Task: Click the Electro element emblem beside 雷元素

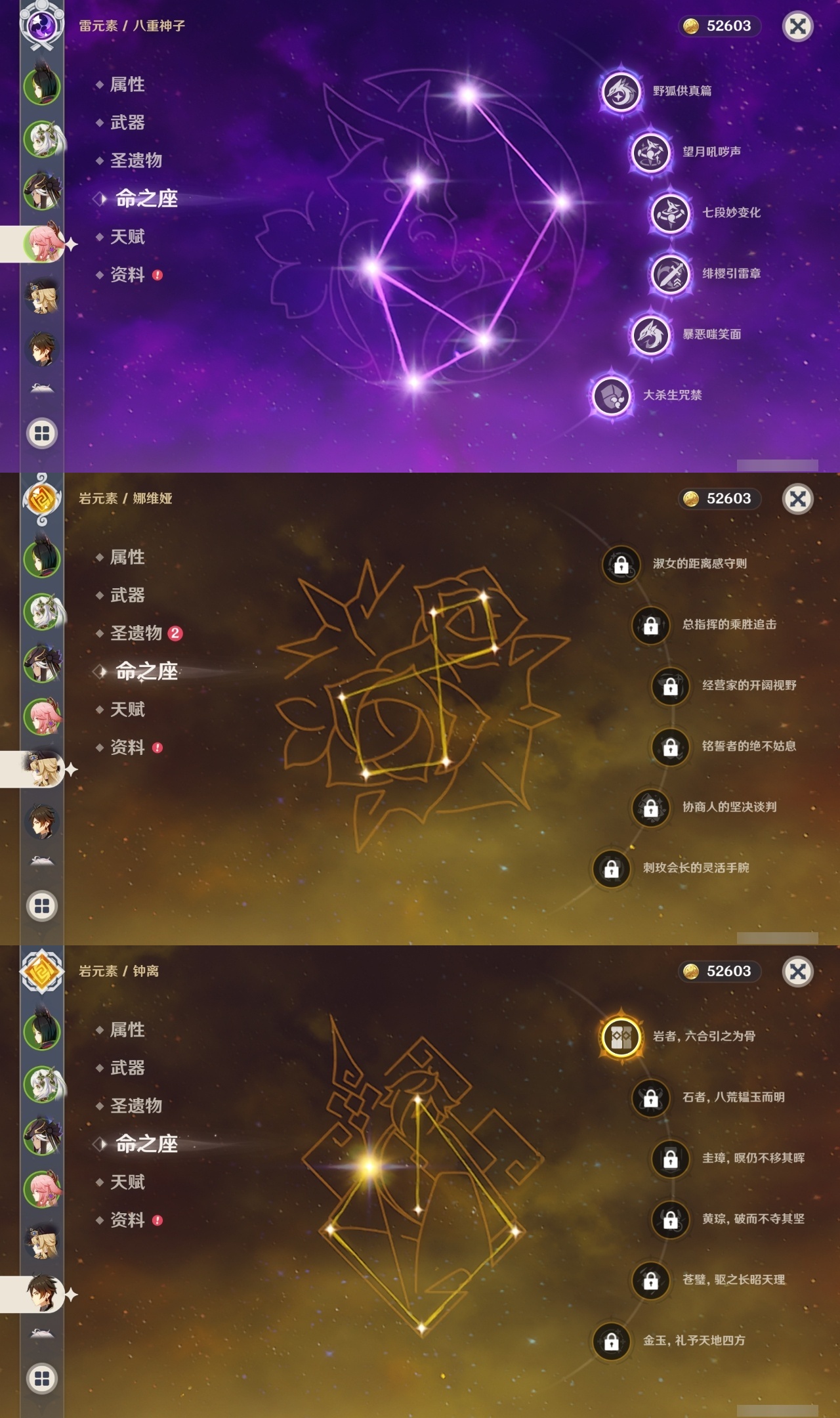Action: point(42,26)
